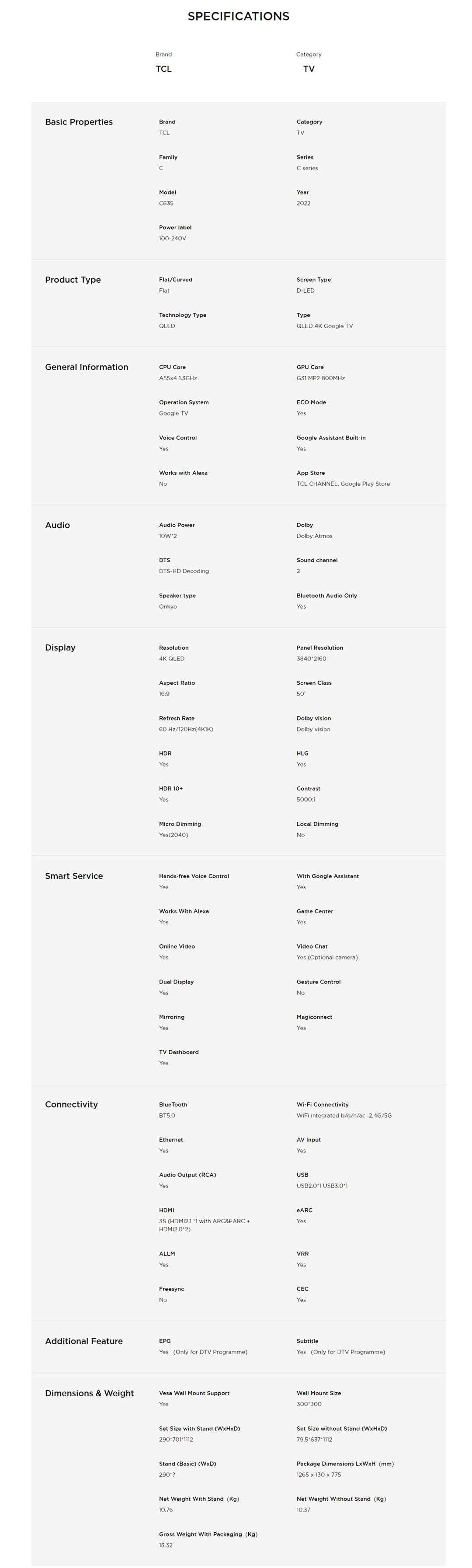Click the C635 model value
This screenshot has width=472, height=1568.
[x=166, y=203]
